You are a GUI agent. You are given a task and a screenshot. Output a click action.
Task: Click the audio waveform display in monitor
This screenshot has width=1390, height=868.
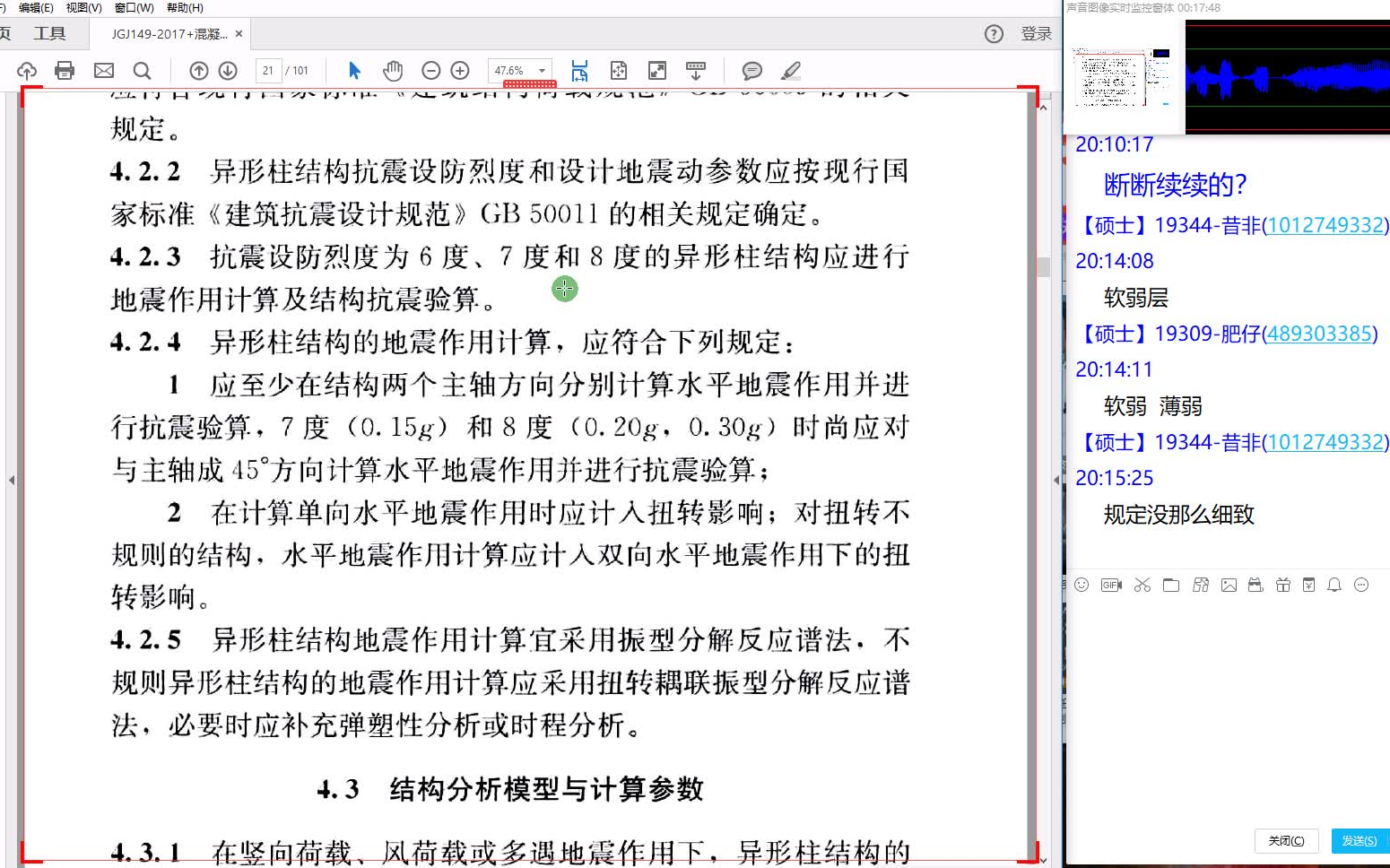[x=1287, y=77]
